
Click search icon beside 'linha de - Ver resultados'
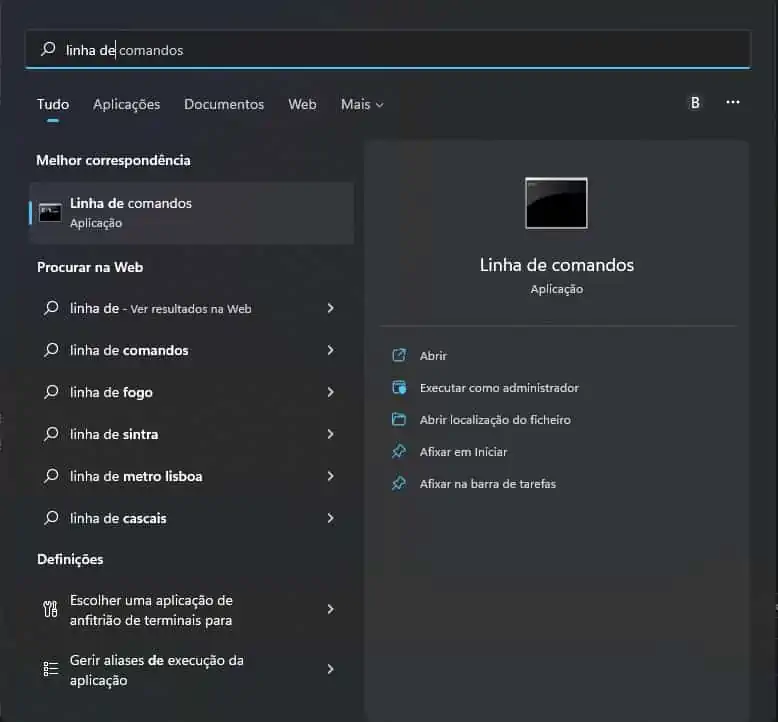point(51,308)
